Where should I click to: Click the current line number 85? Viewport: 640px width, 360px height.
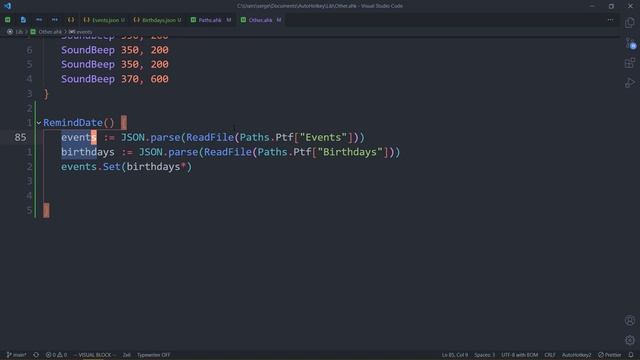pyautogui.click(x=20, y=137)
